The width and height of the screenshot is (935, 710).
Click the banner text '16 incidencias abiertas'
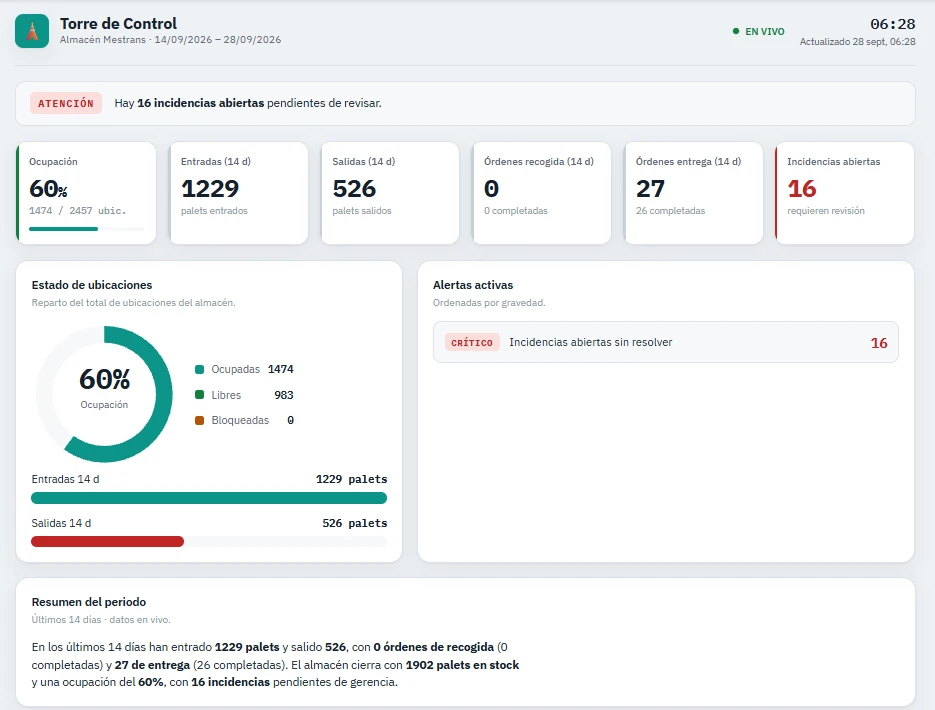[200, 103]
